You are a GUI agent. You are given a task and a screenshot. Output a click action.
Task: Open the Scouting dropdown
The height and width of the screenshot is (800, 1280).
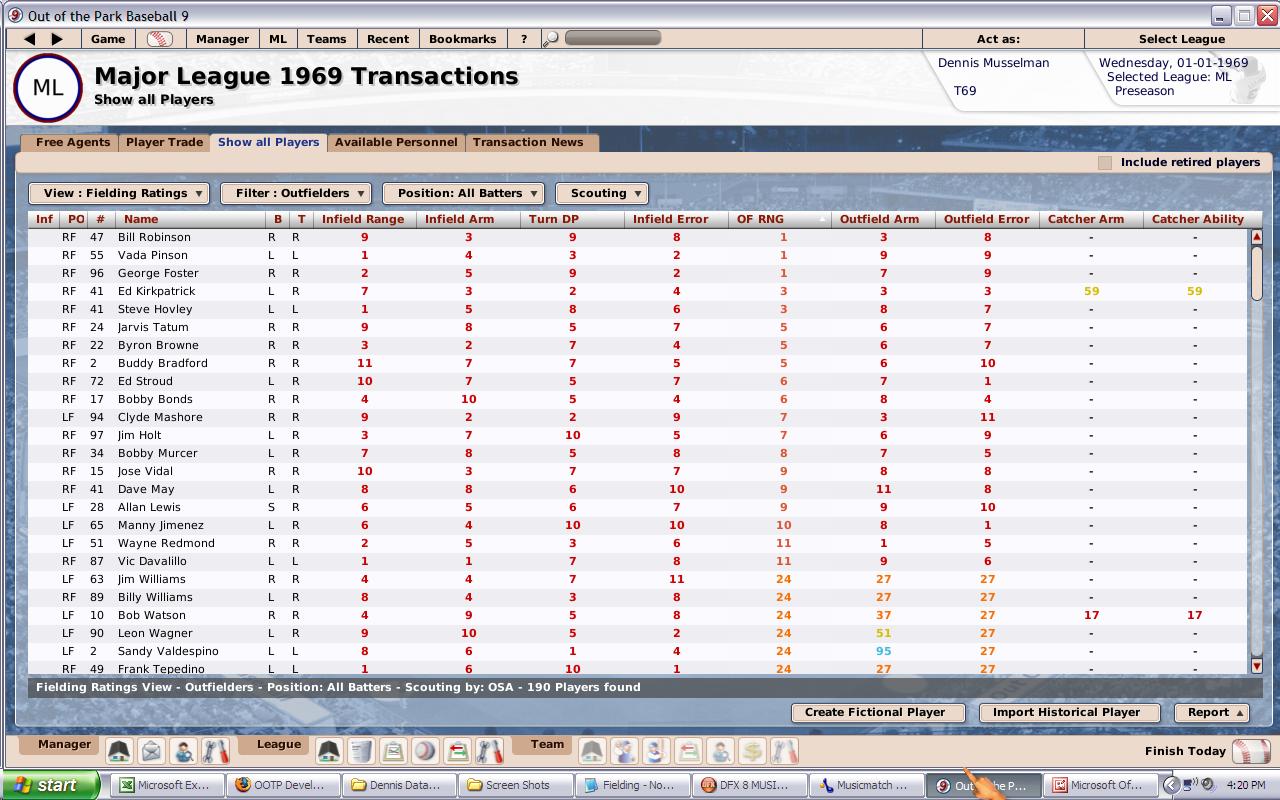coord(602,193)
